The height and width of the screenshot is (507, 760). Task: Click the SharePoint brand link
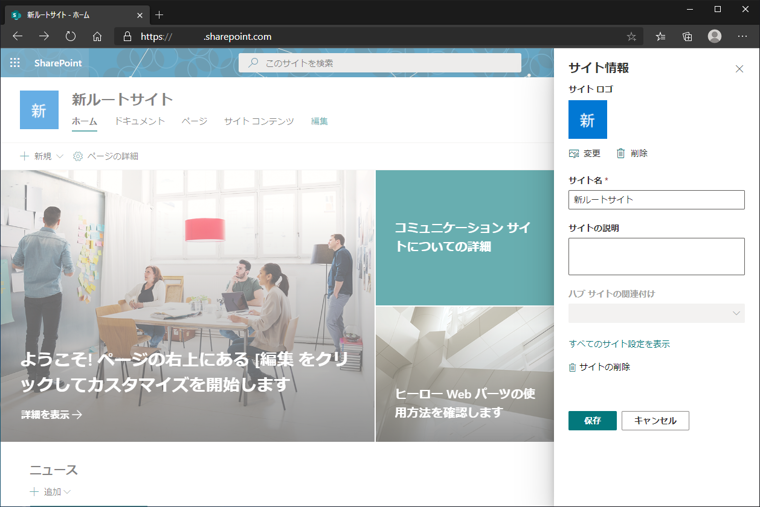pyautogui.click(x=58, y=63)
